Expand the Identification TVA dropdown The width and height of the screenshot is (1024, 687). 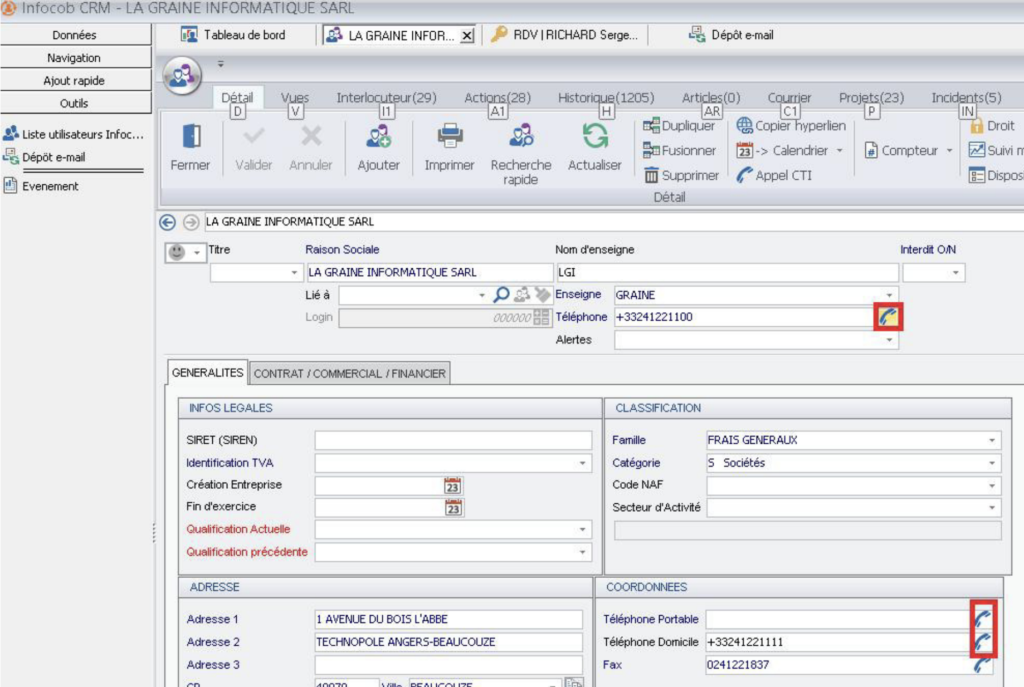point(583,463)
